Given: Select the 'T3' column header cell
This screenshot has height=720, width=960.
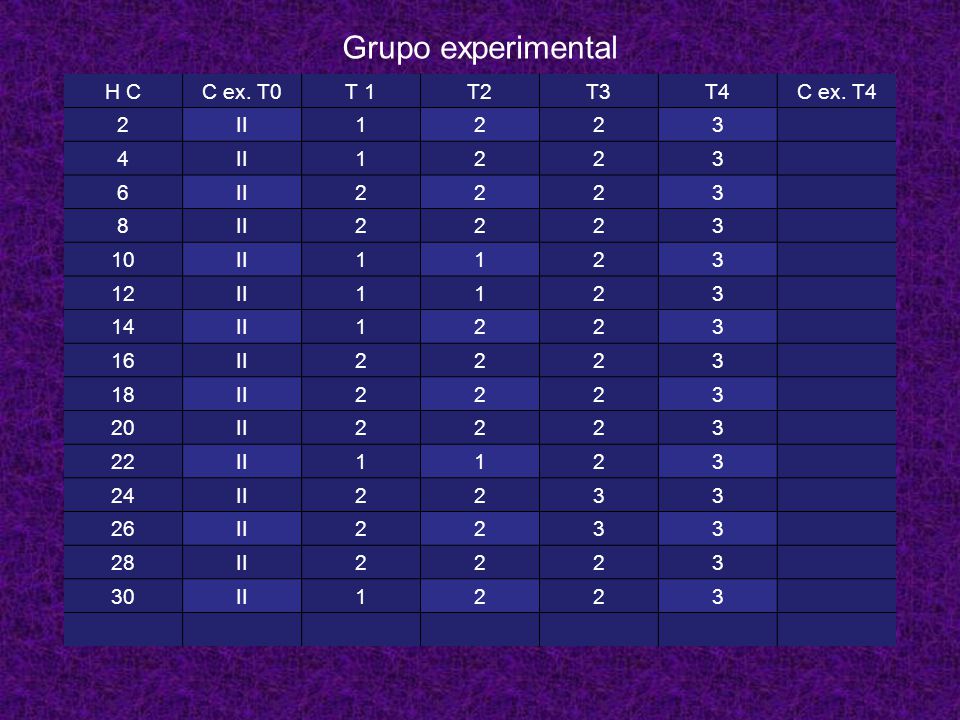Looking at the screenshot, I should point(598,91).
